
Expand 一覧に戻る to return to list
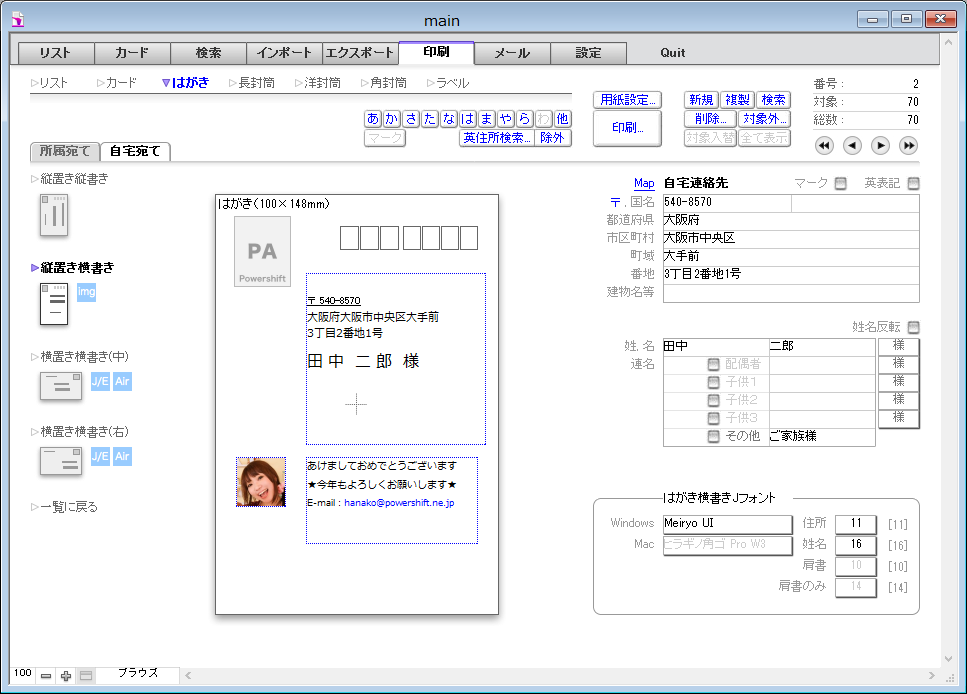pos(64,507)
